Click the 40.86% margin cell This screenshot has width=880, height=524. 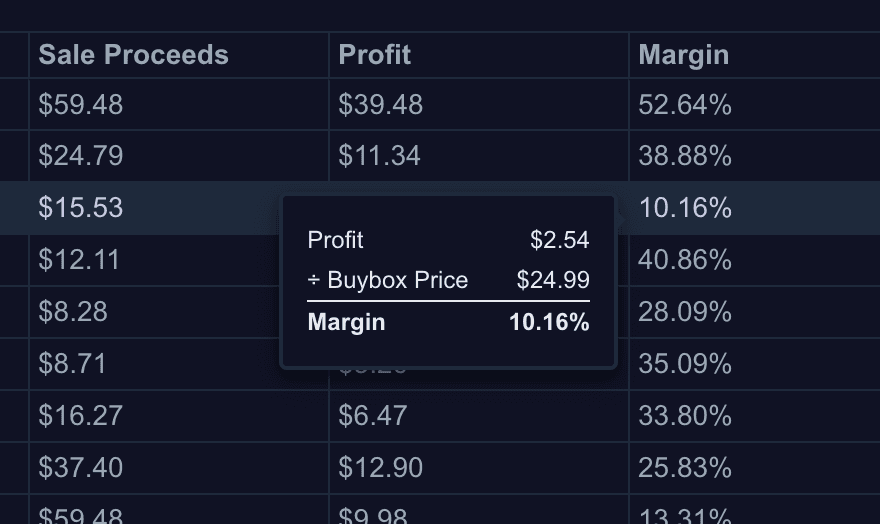685,260
